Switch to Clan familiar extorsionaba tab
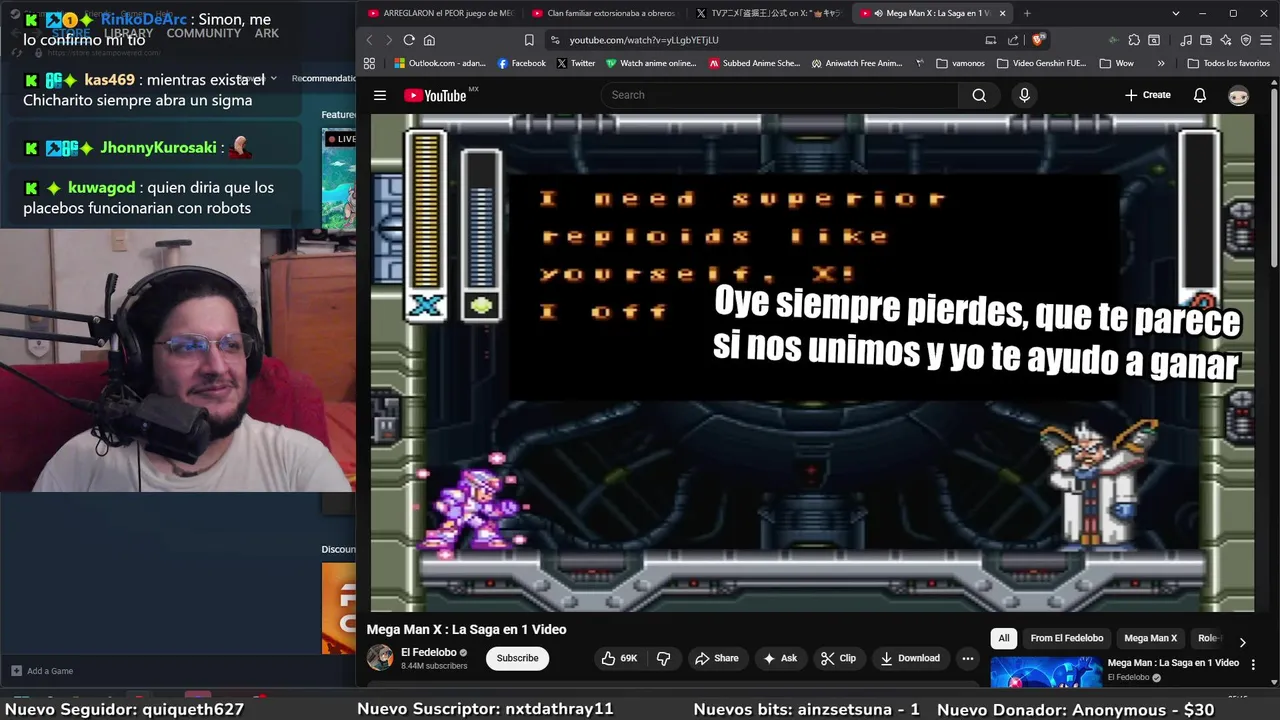1280x720 pixels. tap(603, 13)
